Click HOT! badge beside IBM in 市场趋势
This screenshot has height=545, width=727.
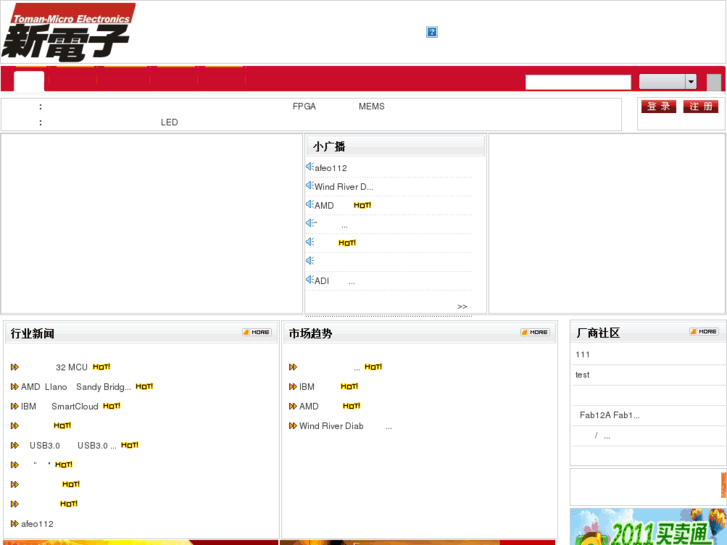pos(349,386)
